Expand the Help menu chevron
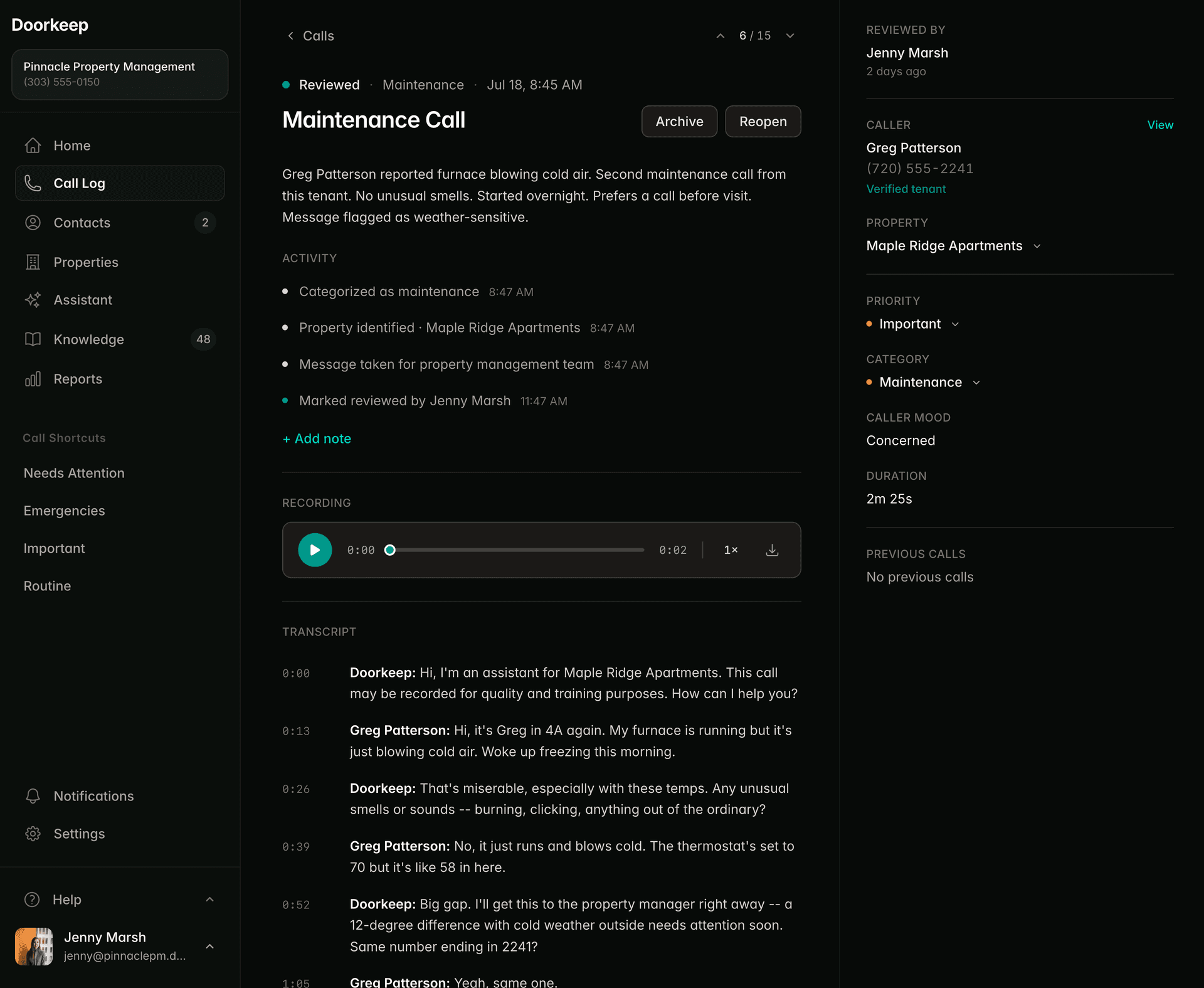 (210, 900)
